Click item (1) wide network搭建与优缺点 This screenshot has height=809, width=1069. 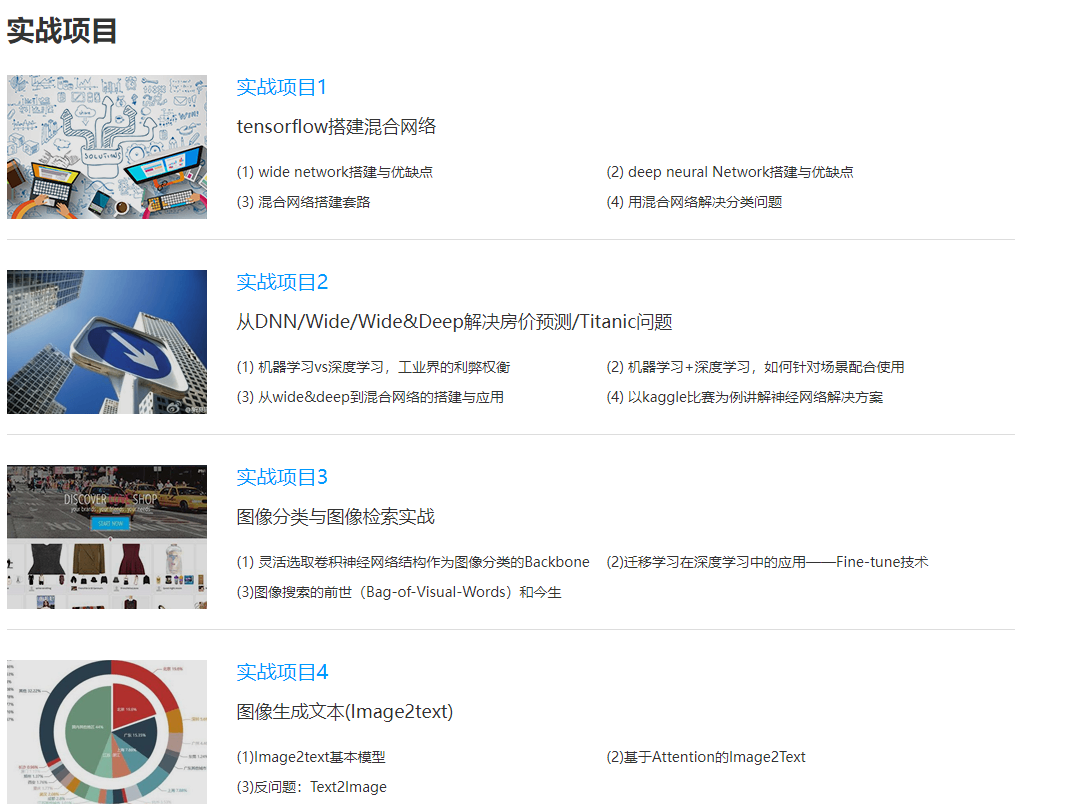tap(335, 172)
